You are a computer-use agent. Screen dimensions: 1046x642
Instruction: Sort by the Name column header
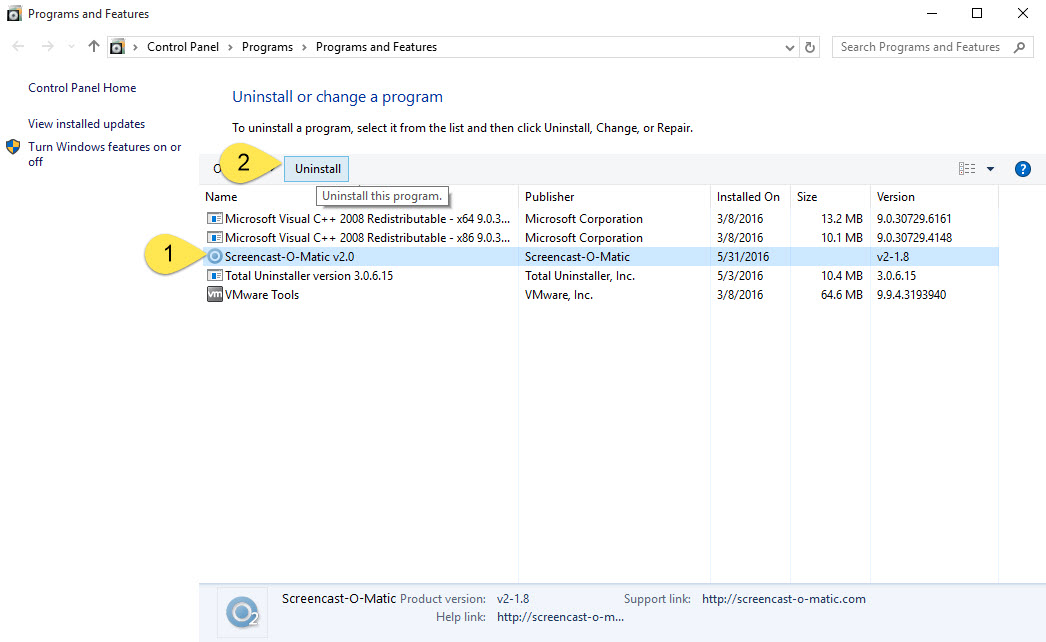360,197
